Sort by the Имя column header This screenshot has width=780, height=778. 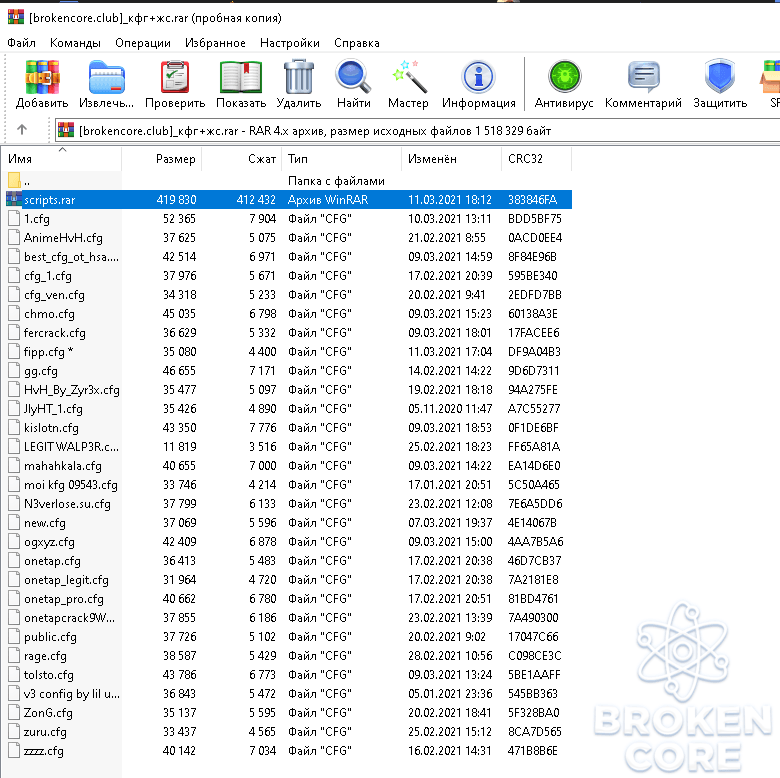tap(61, 159)
